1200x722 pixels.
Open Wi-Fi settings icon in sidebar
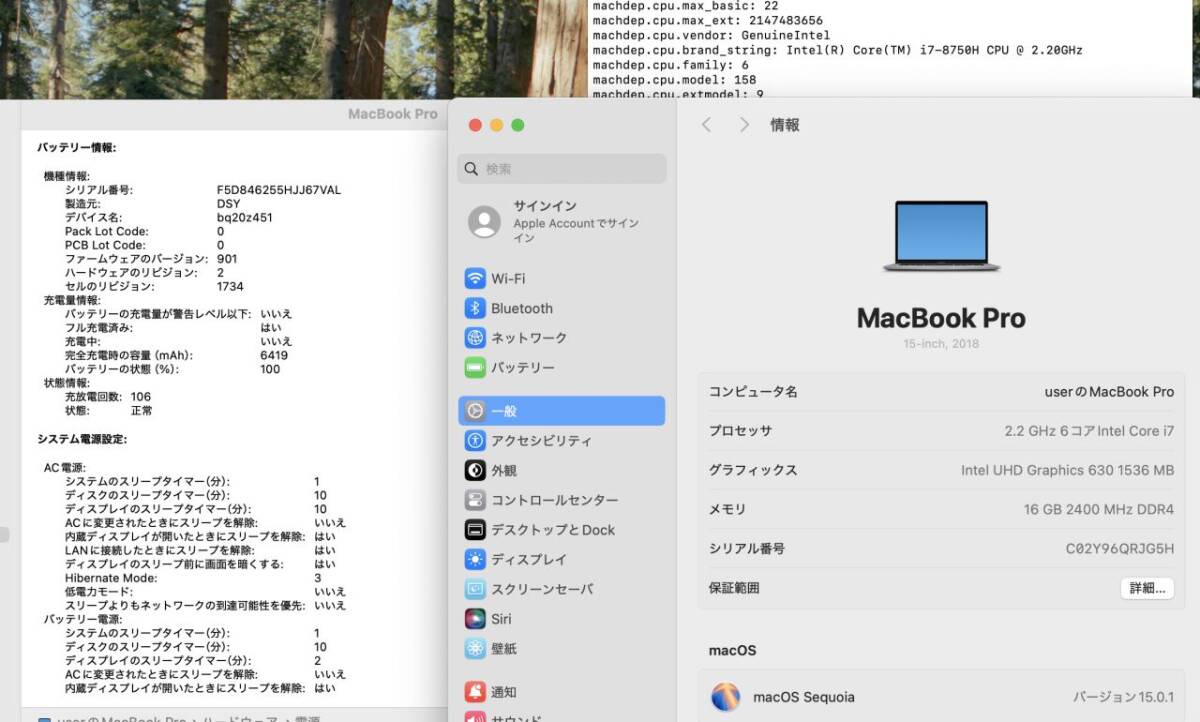tap(475, 278)
